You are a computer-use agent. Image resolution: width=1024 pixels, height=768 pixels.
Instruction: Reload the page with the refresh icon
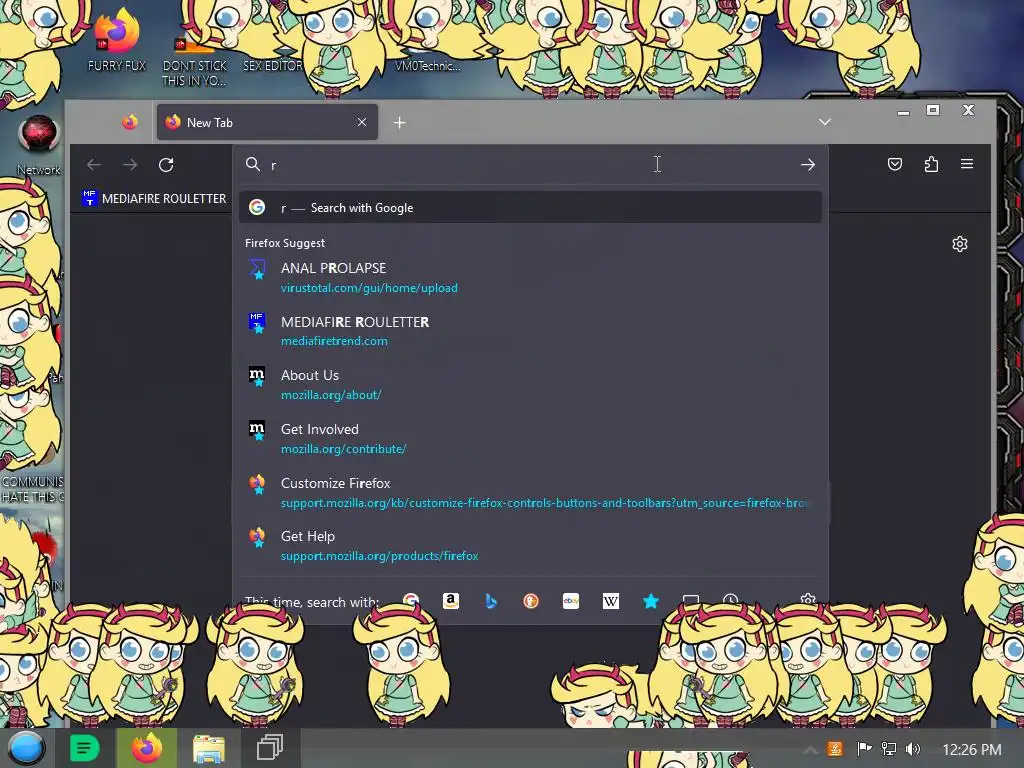[x=166, y=165]
